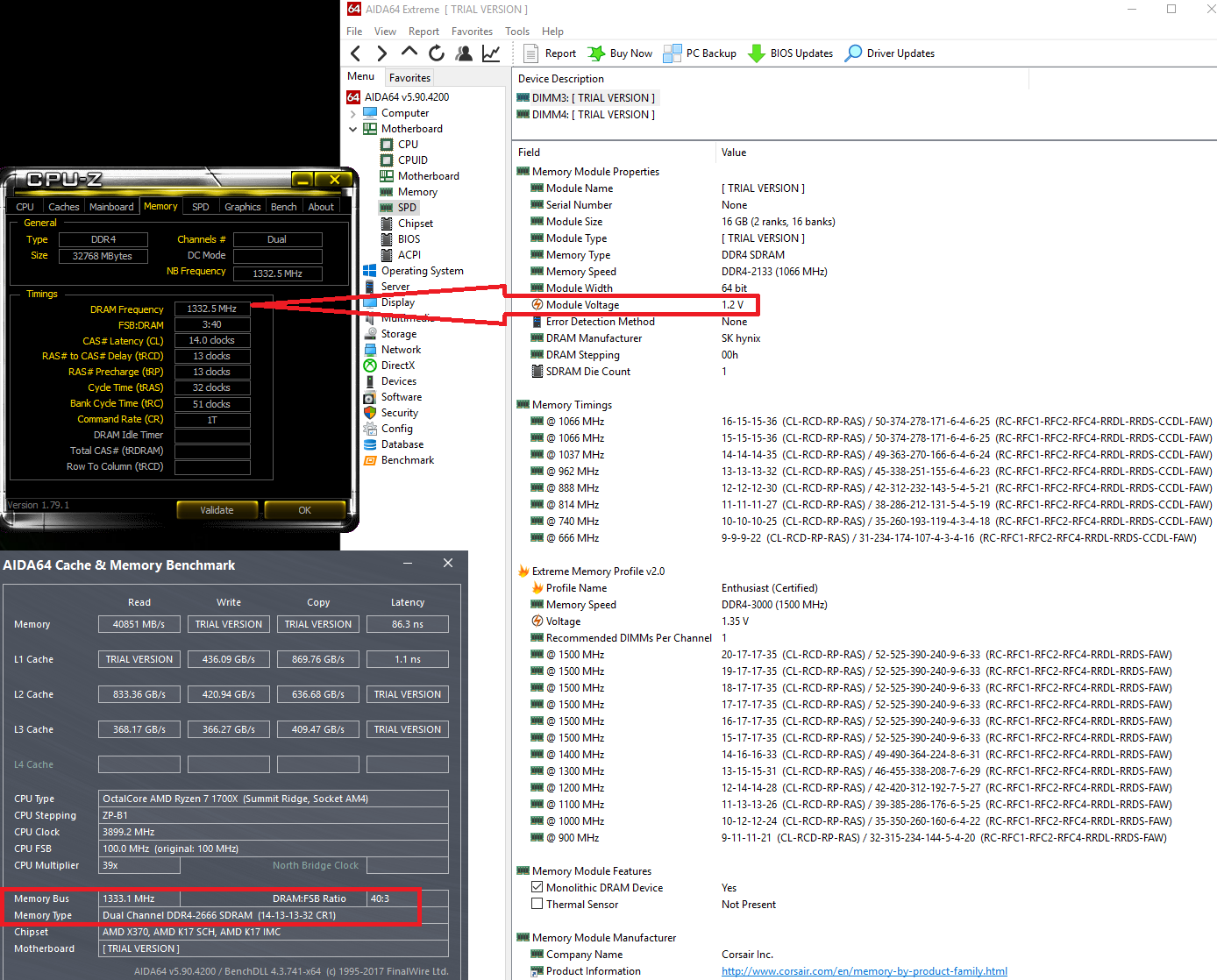
Task: Select SPD in the tree menu
Action: (399, 208)
